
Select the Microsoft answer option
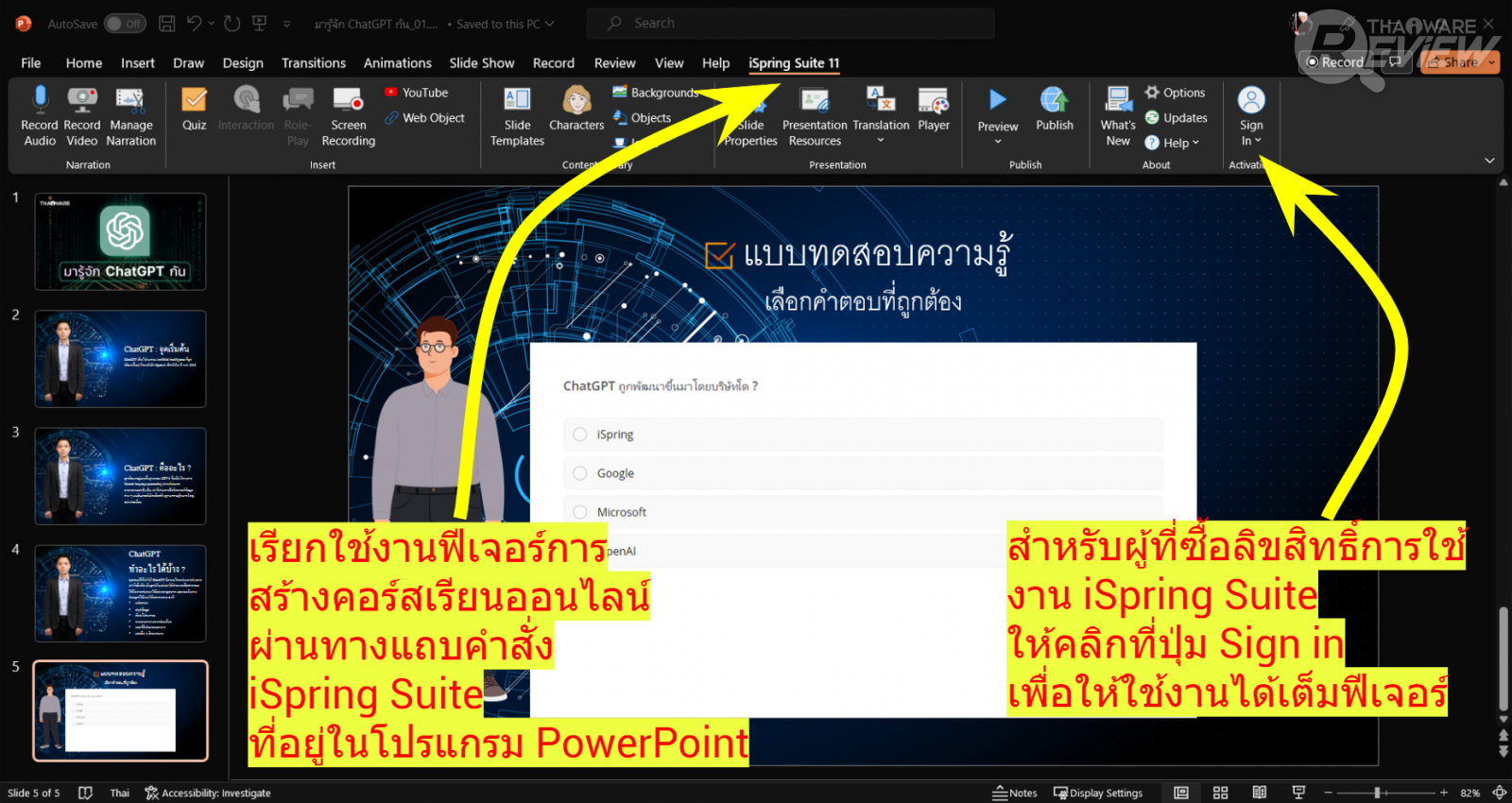click(863, 511)
